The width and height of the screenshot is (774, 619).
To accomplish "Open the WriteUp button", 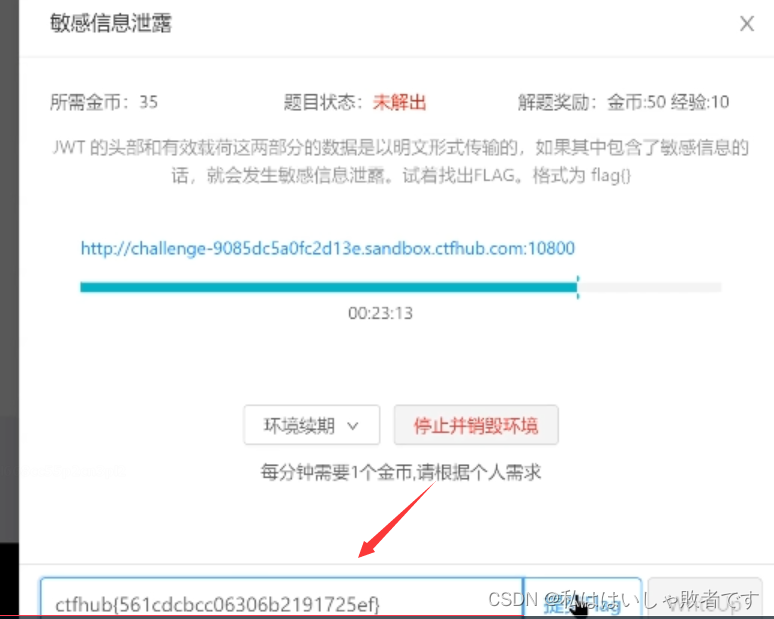I will pos(705,598).
